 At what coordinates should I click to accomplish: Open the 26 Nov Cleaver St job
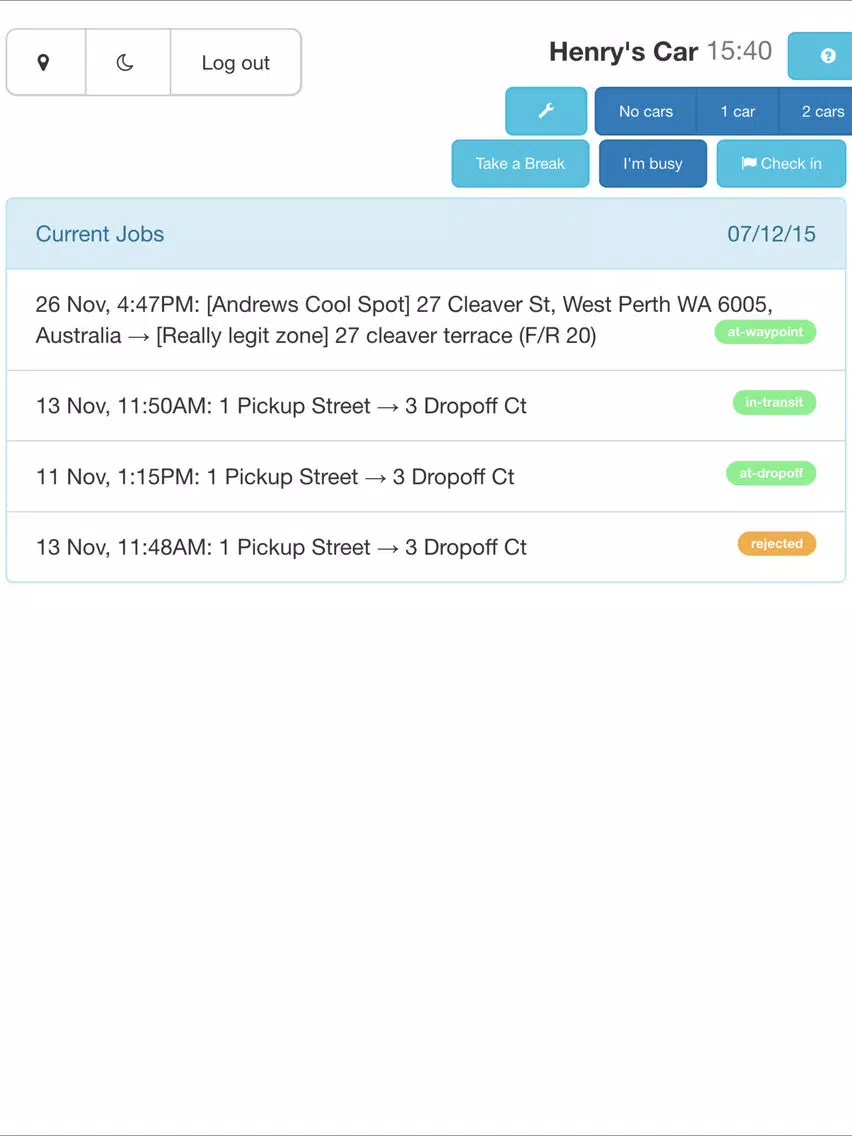[x=426, y=320]
